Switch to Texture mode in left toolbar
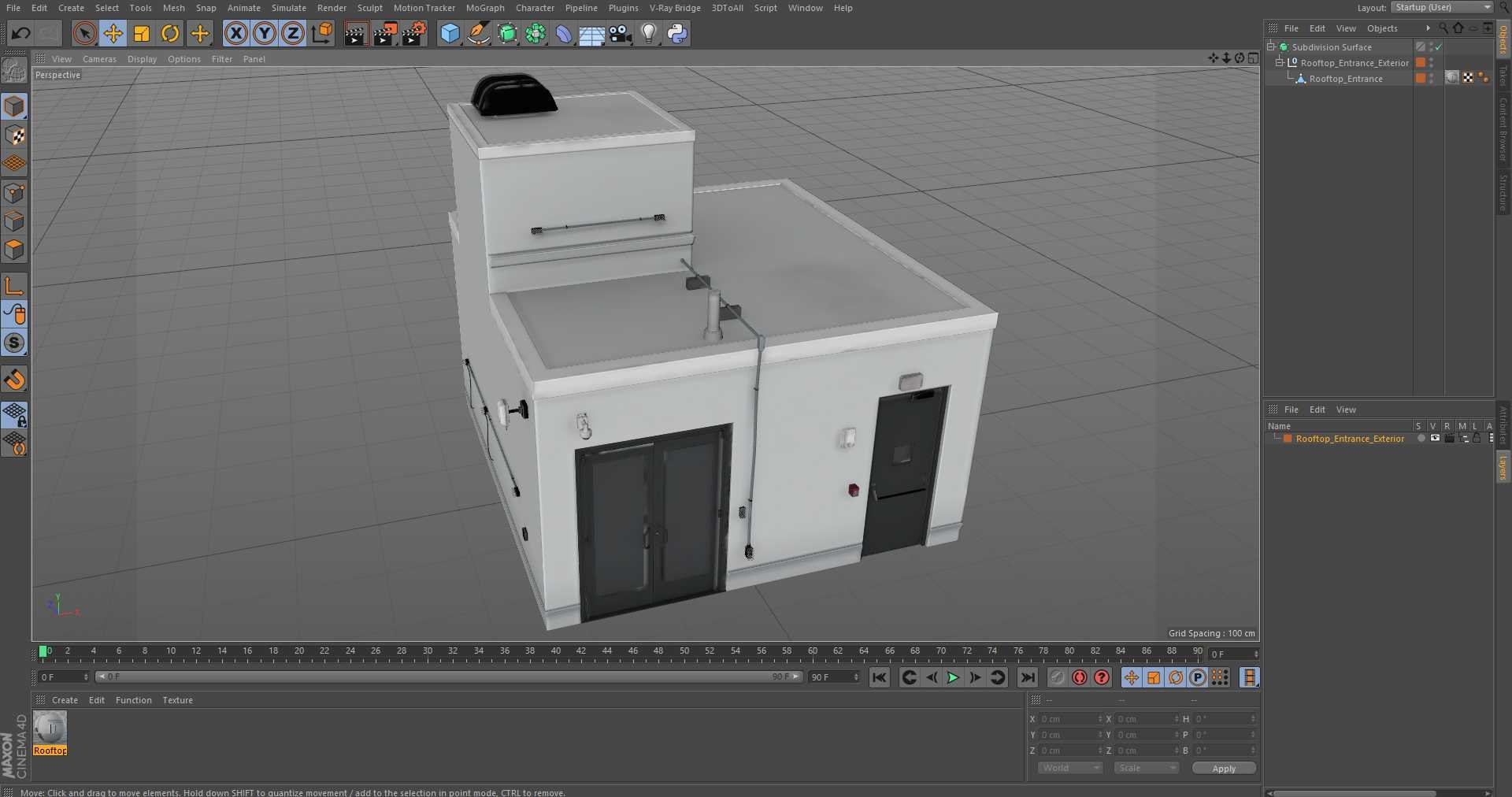Screen dimensions: 1512x797 point(14,135)
